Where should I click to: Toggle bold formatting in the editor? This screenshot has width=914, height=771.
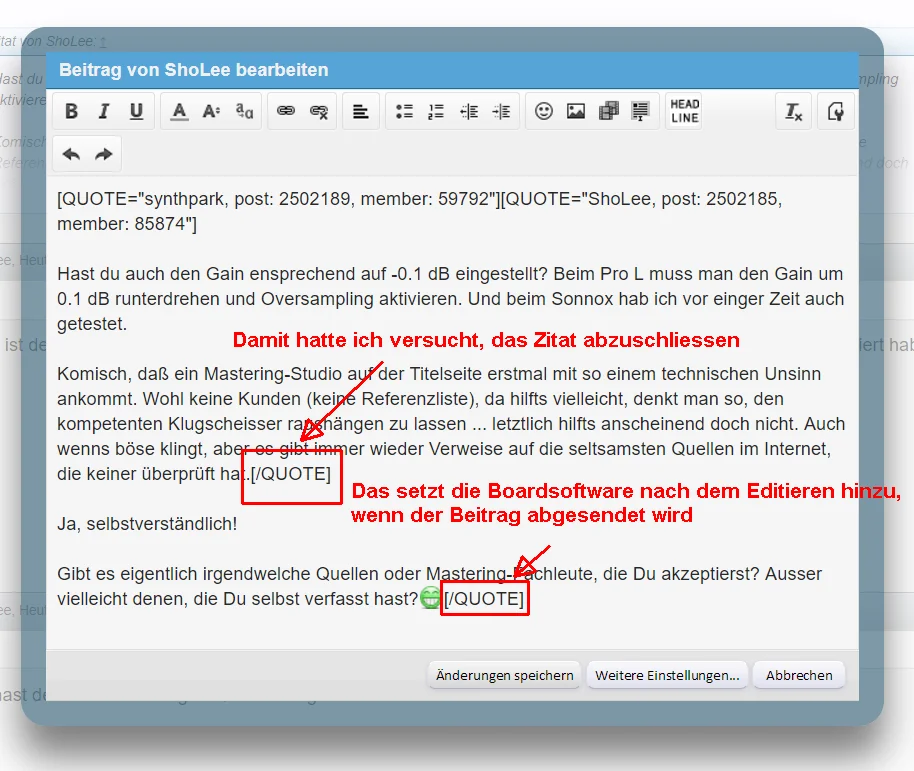click(71, 111)
